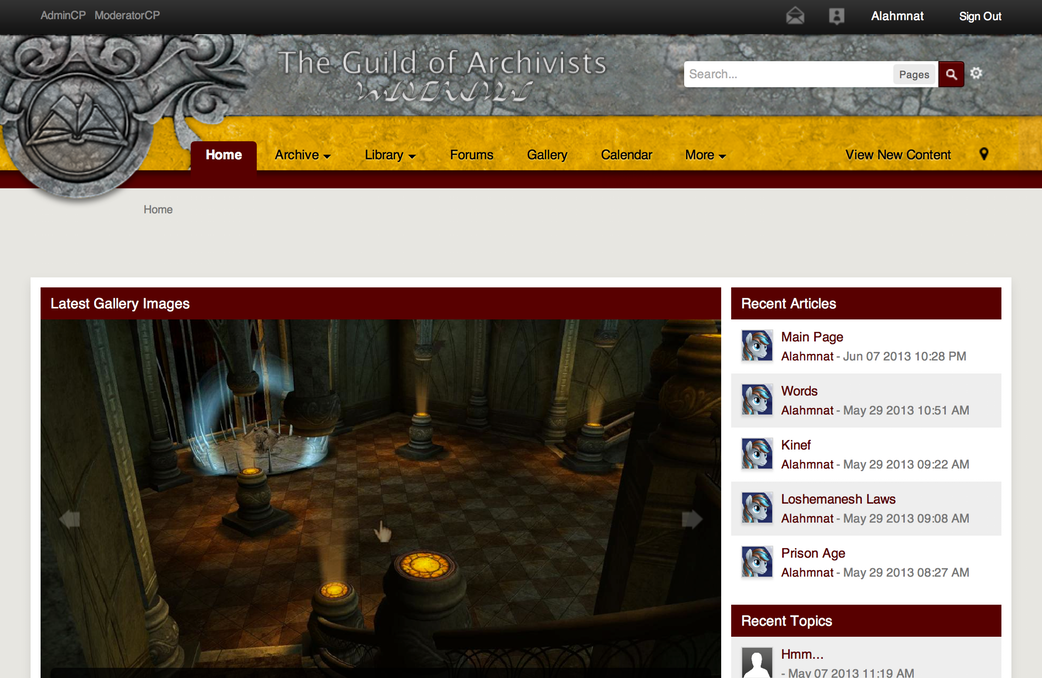Viewport: 1042px width, 678px height.
Task: Click avatar next to Kinef article
Action: pyautogui.click(x=757, y=454)
